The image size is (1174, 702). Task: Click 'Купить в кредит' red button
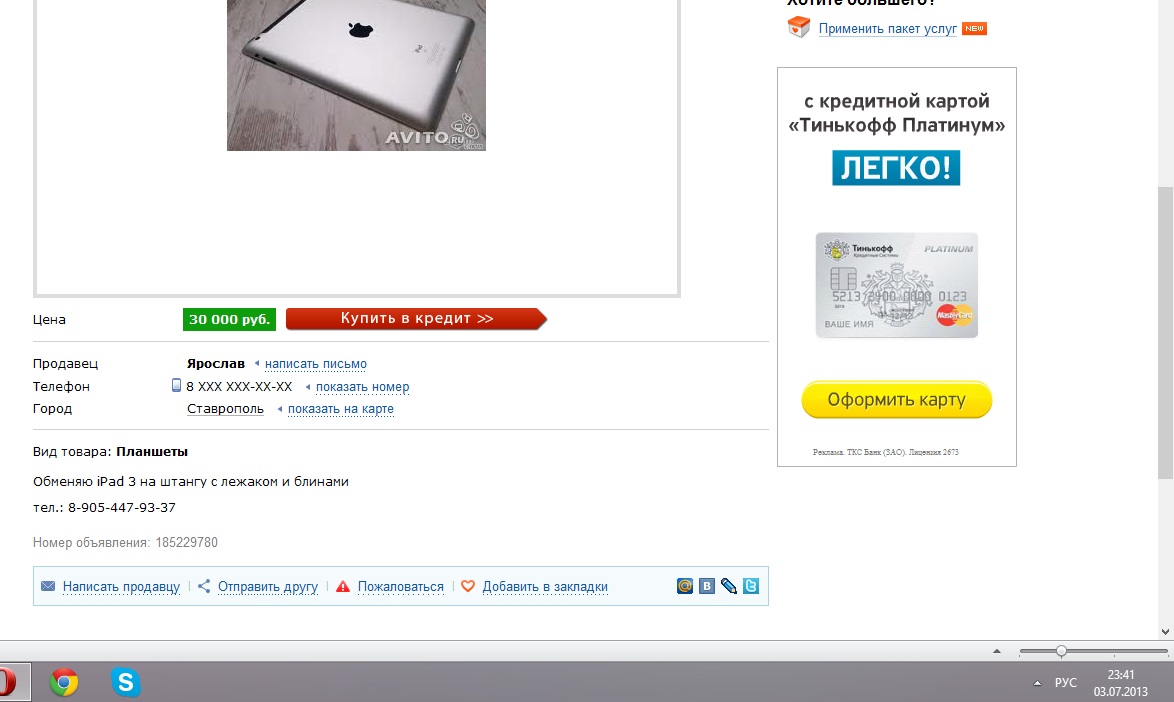(416, 319)
